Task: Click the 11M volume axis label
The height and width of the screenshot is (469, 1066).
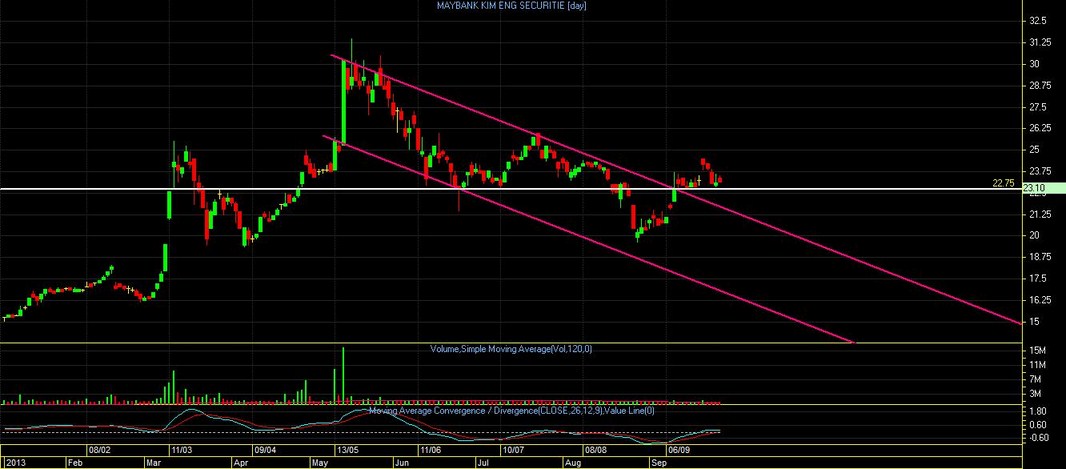Action: [1037, 365]
